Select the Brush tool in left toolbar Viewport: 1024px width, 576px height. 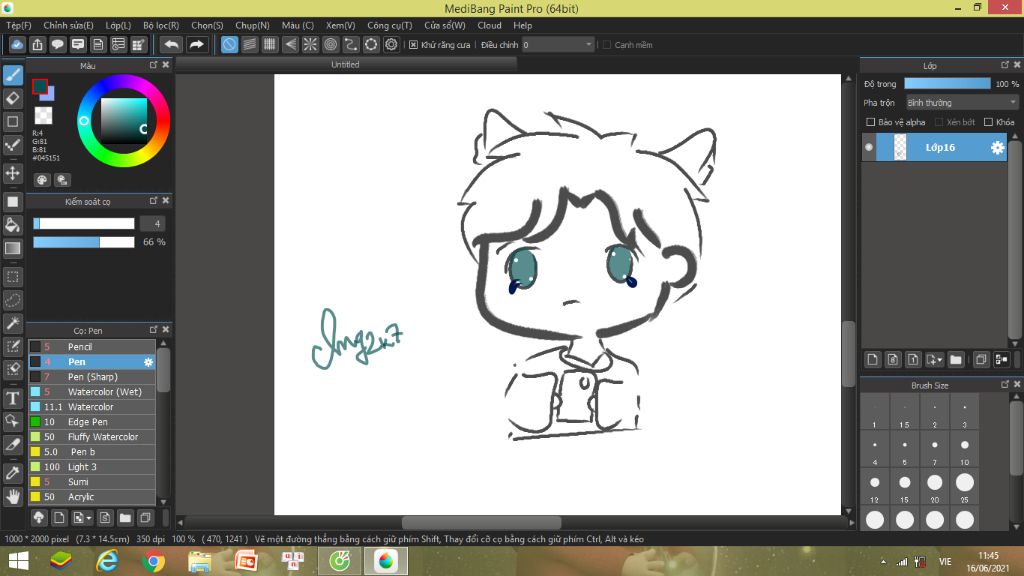pyautogui.click(x=12, y=75)
